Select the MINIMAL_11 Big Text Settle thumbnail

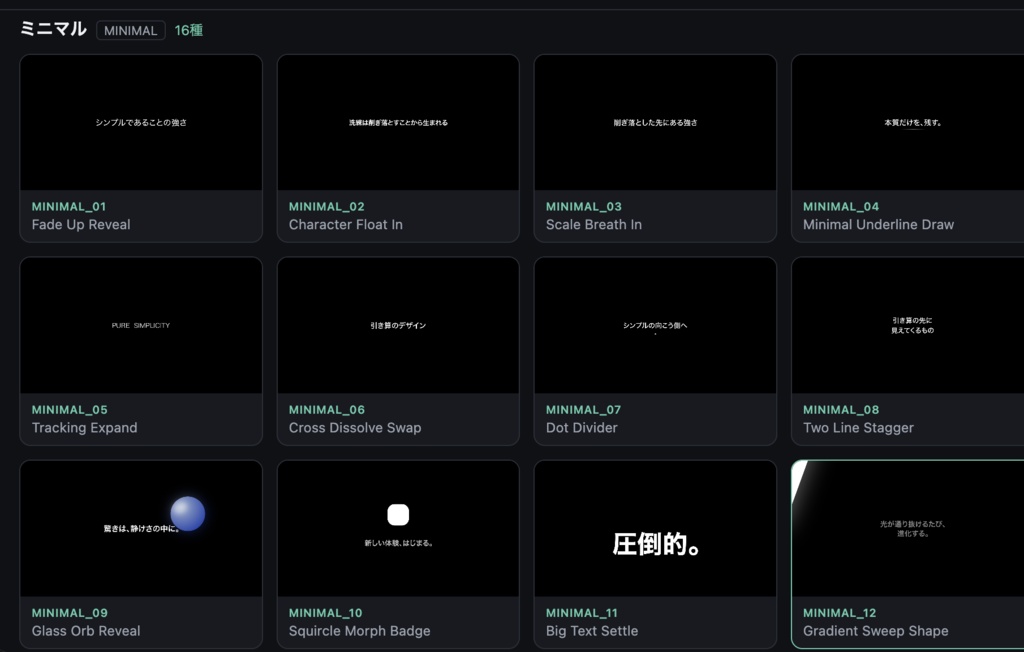click(x=655, y=529)
